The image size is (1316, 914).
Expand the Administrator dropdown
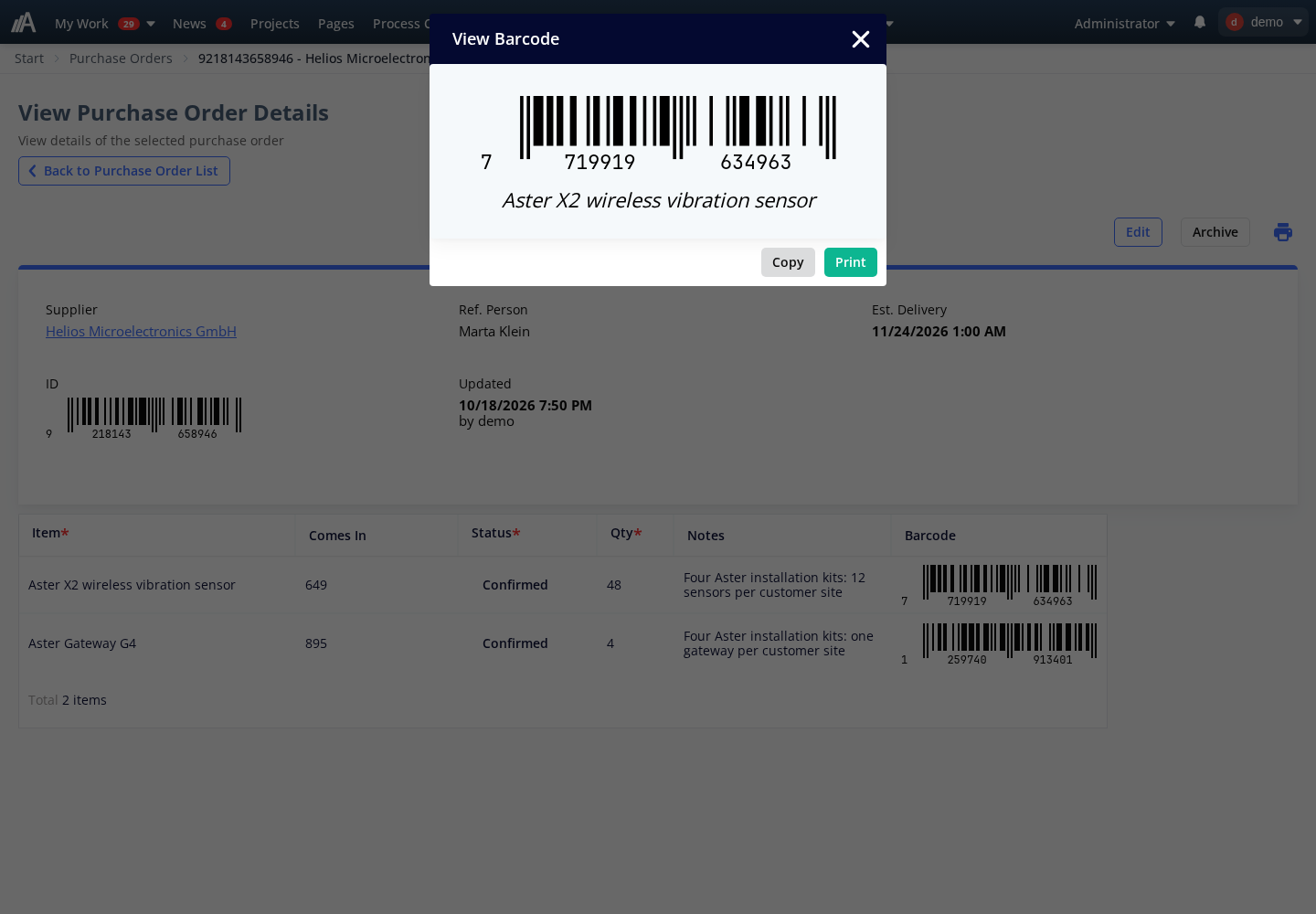pyautogui.click(x=1125, y=23)
